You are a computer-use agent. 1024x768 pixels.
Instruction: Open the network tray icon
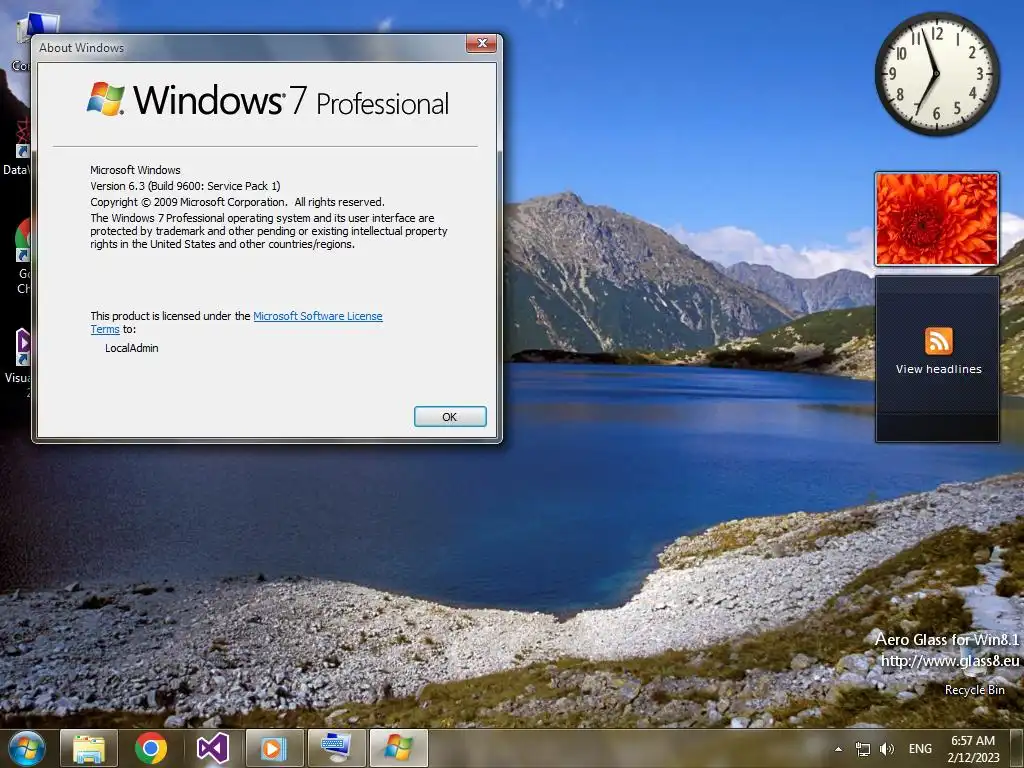point(863,749)
